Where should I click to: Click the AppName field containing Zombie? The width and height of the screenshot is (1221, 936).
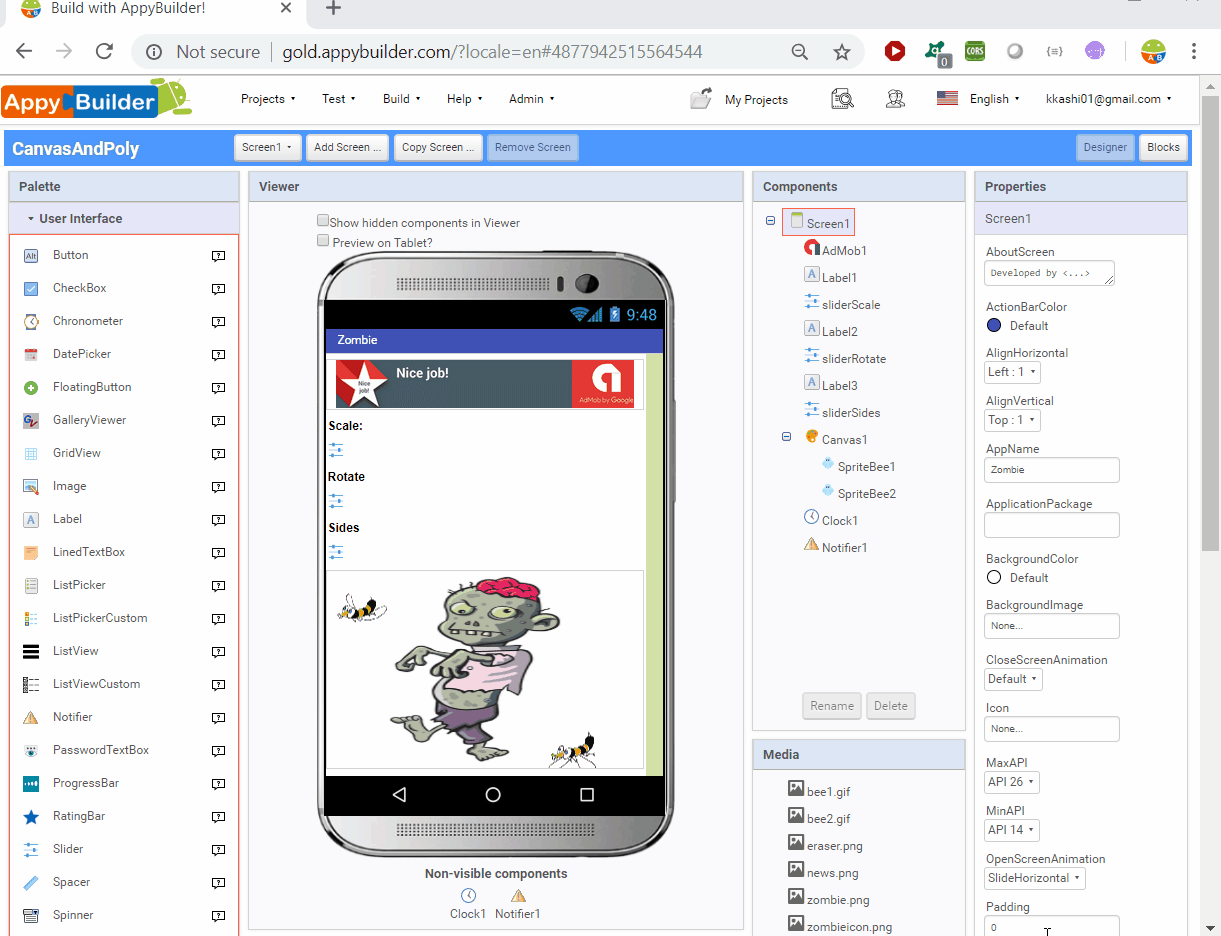1052,470
